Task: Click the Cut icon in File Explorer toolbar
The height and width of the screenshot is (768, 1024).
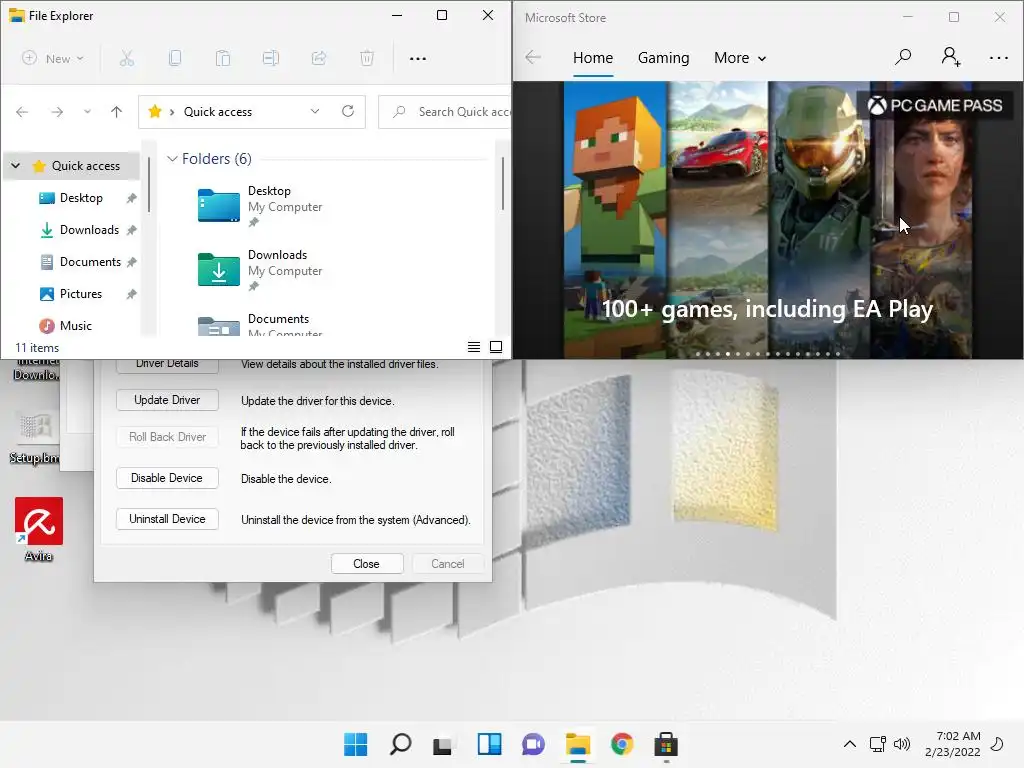Action: coord(127,58)
